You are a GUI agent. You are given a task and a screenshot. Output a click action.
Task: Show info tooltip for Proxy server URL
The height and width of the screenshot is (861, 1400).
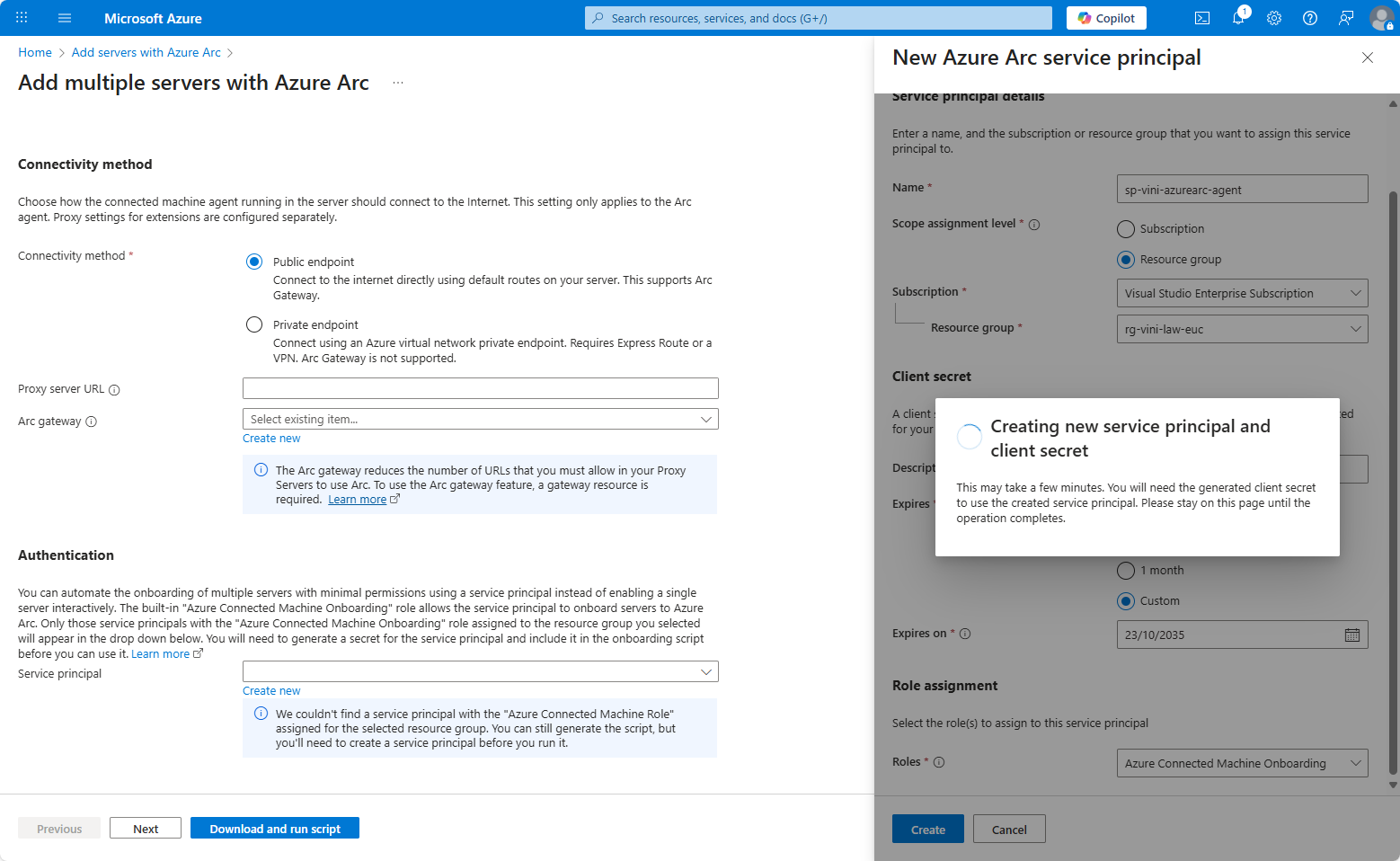click(114, 390)
